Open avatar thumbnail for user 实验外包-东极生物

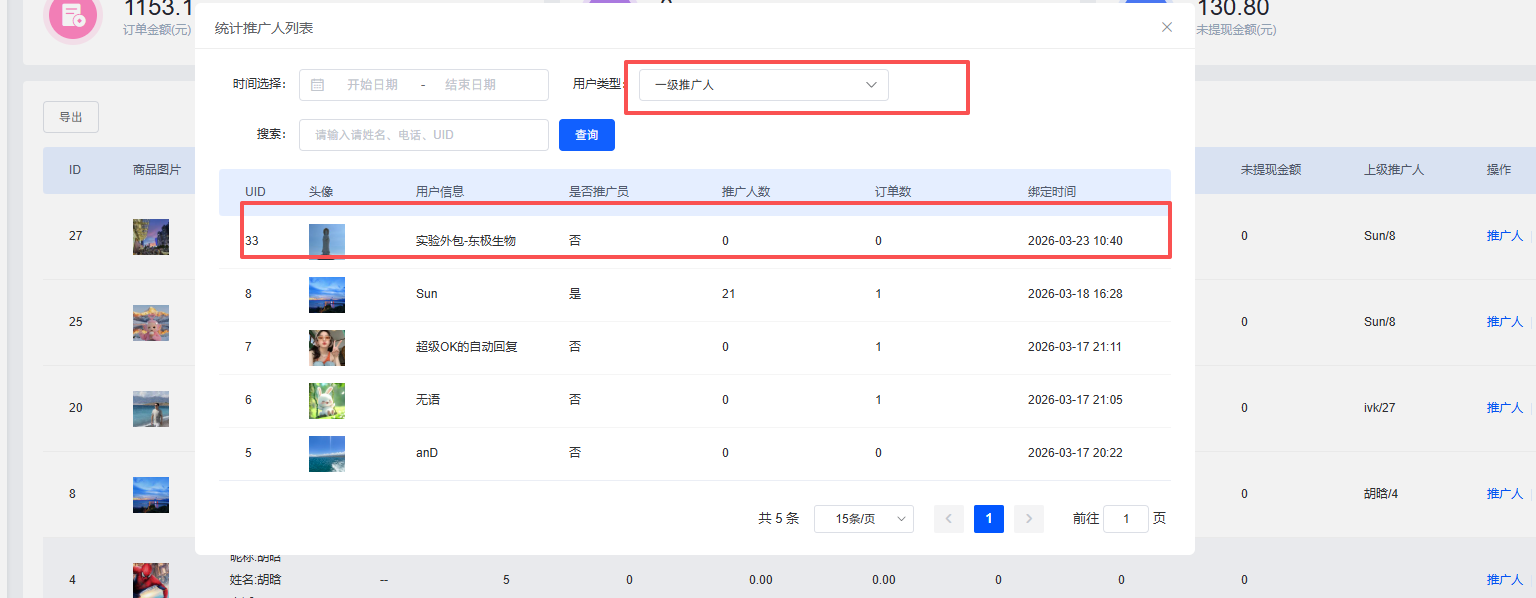click(x=327, y=241)
